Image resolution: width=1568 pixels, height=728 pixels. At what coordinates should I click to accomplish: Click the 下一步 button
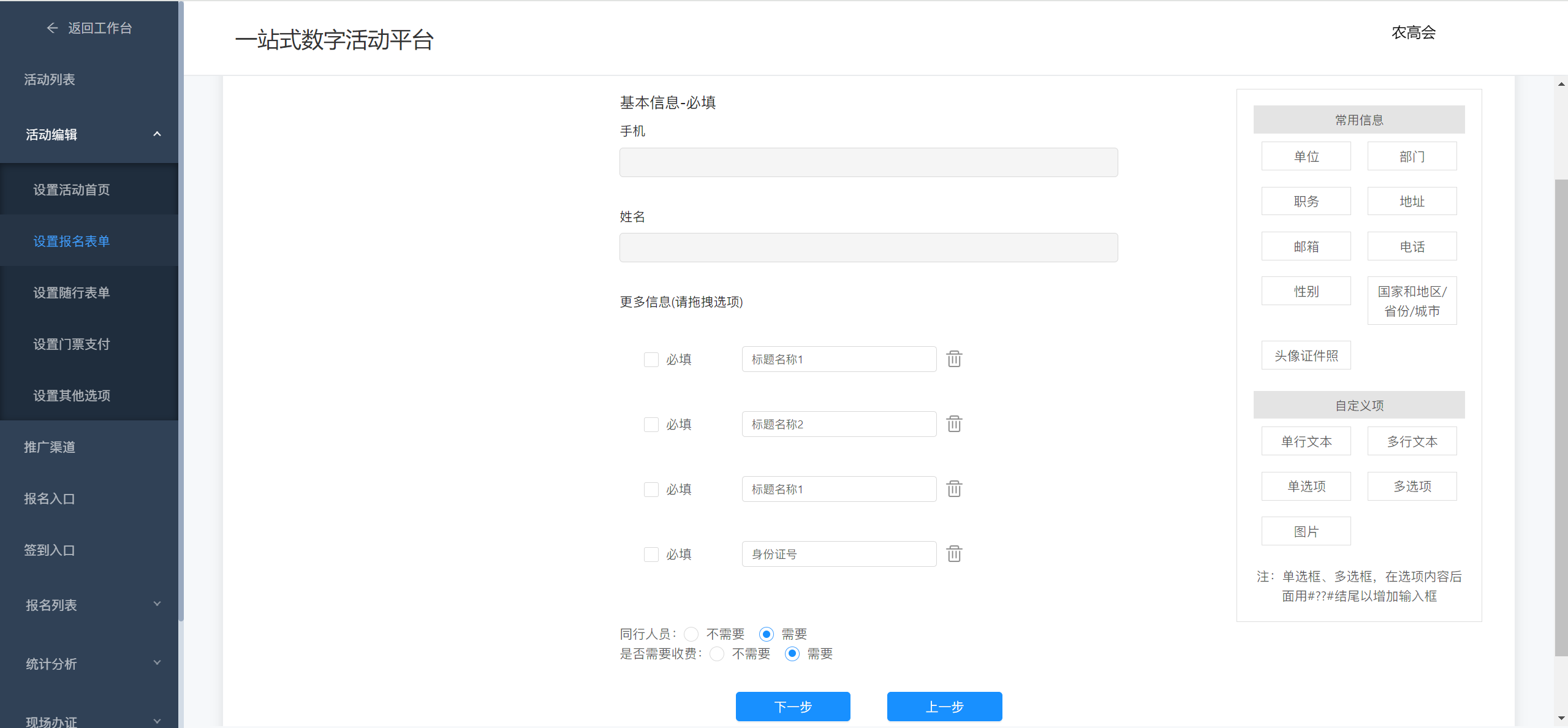[x=793, y=707]
